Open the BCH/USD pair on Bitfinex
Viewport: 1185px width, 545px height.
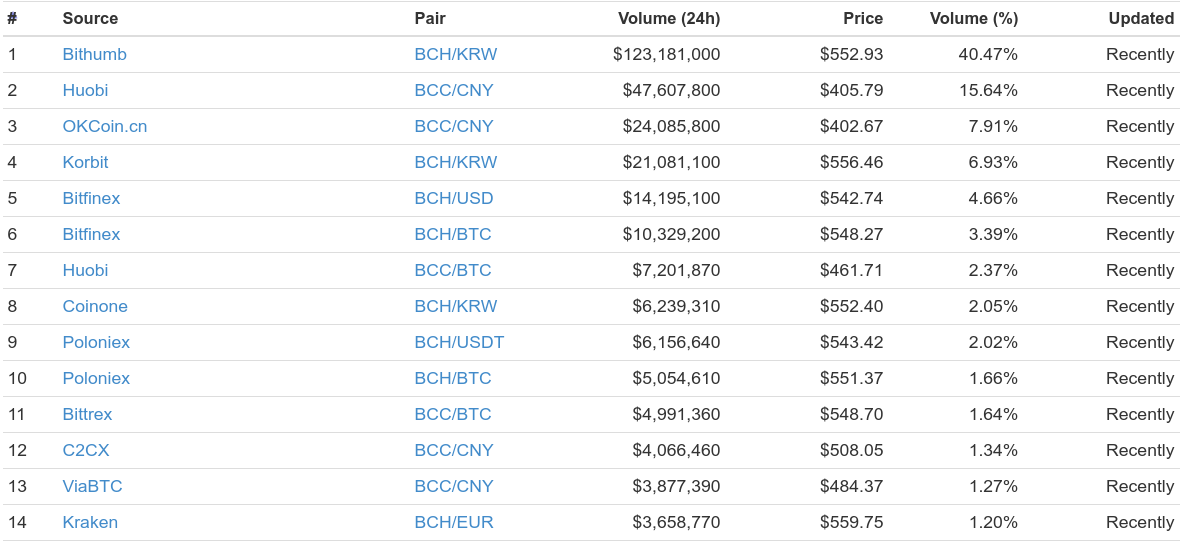pos(453,198)
